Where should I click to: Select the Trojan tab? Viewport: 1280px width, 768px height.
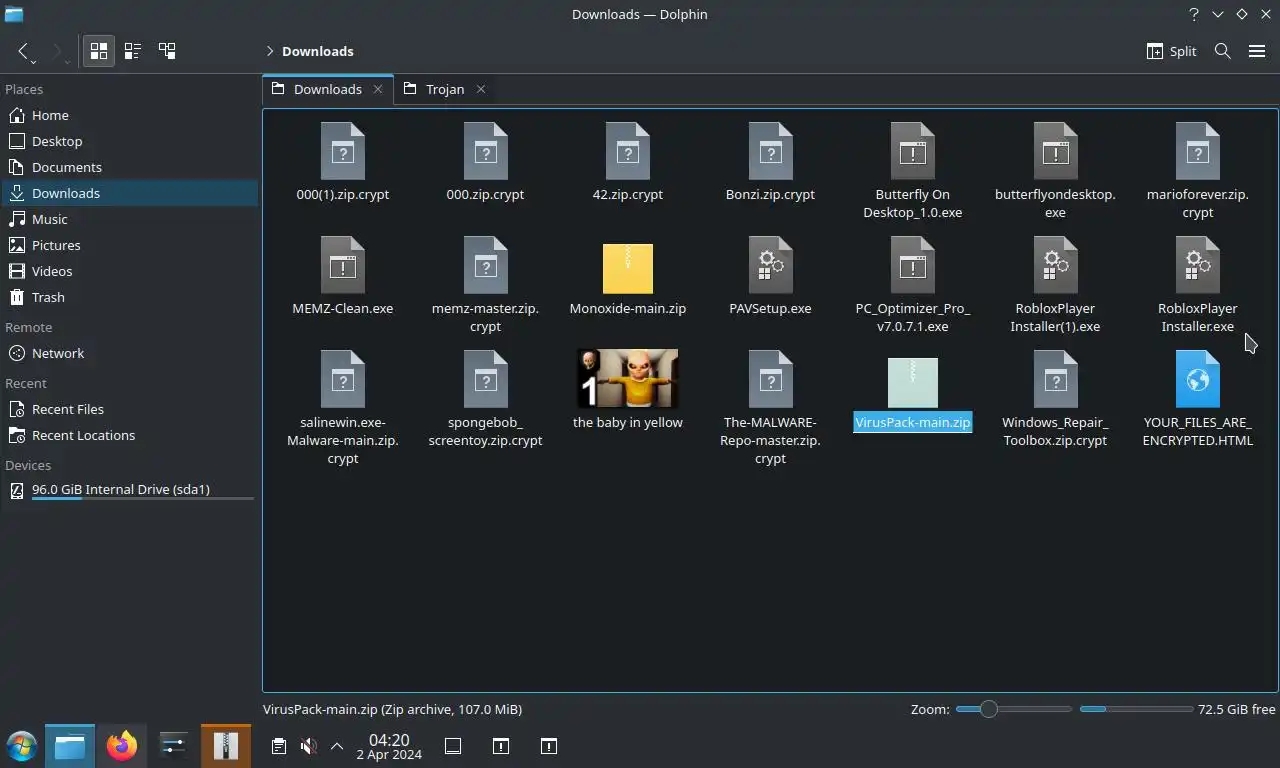coord(445,89)
